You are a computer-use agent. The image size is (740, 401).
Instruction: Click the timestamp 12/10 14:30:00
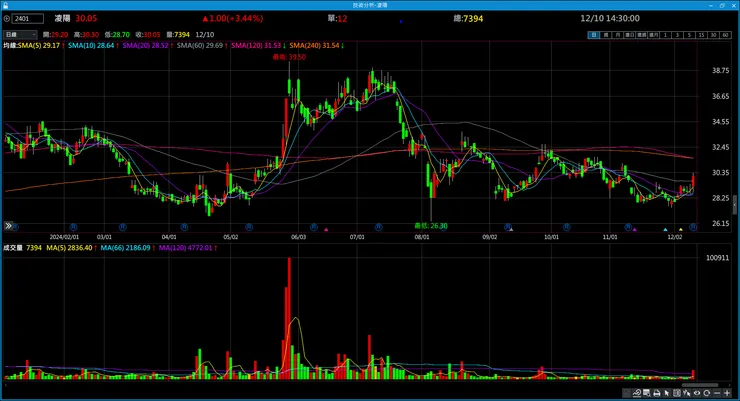click(x=610, y=18)
